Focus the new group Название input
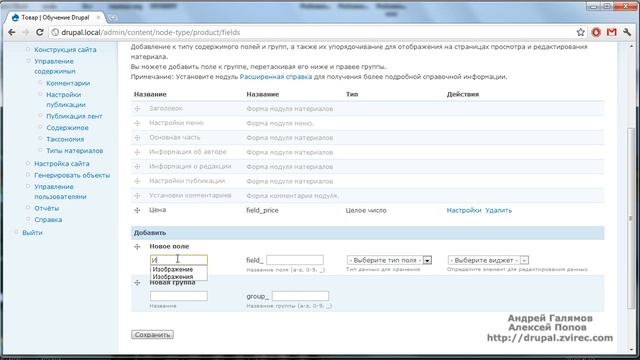Screen dimensions: 640x360 pyautogui.click(x=179, y=296)
